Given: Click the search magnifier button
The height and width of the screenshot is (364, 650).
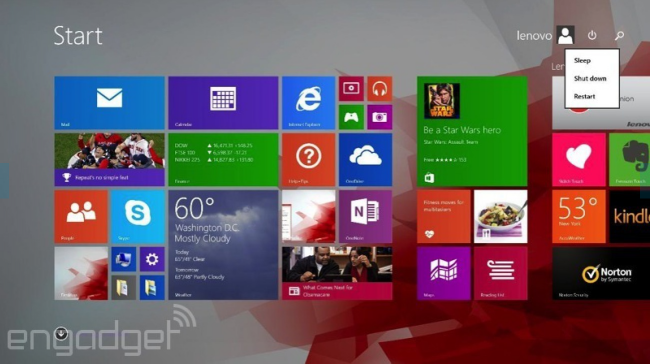Looking at the screenshot, I should tap(619, 36).
